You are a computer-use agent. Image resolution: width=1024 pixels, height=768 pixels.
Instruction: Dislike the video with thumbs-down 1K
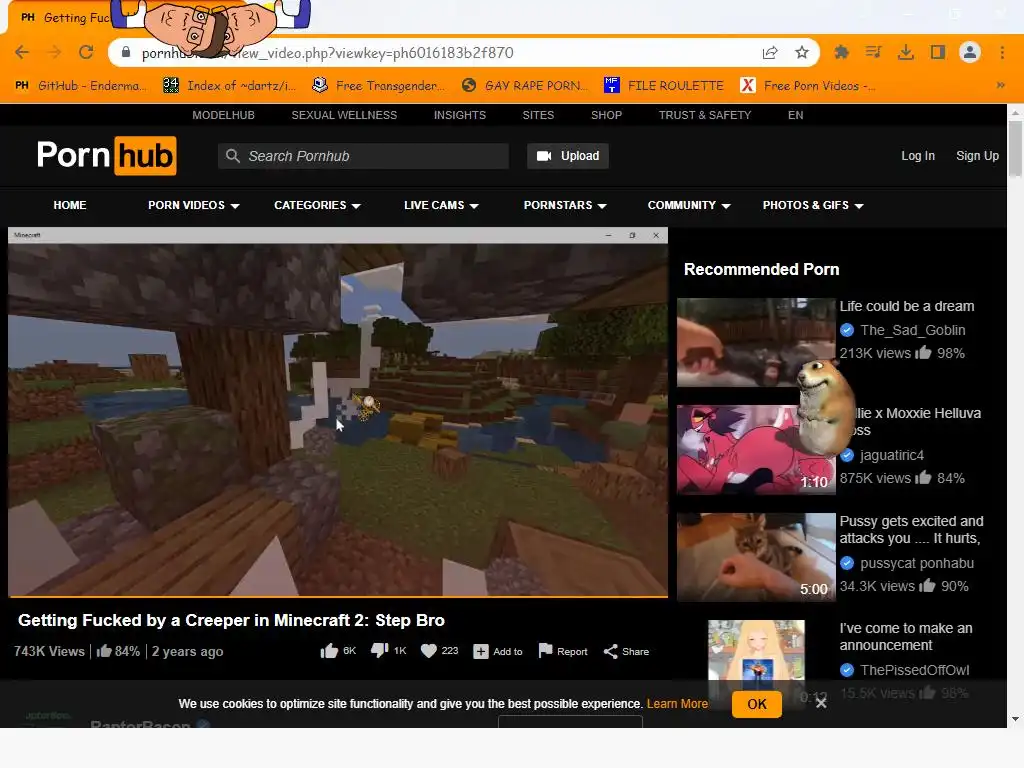pos(379,650)
